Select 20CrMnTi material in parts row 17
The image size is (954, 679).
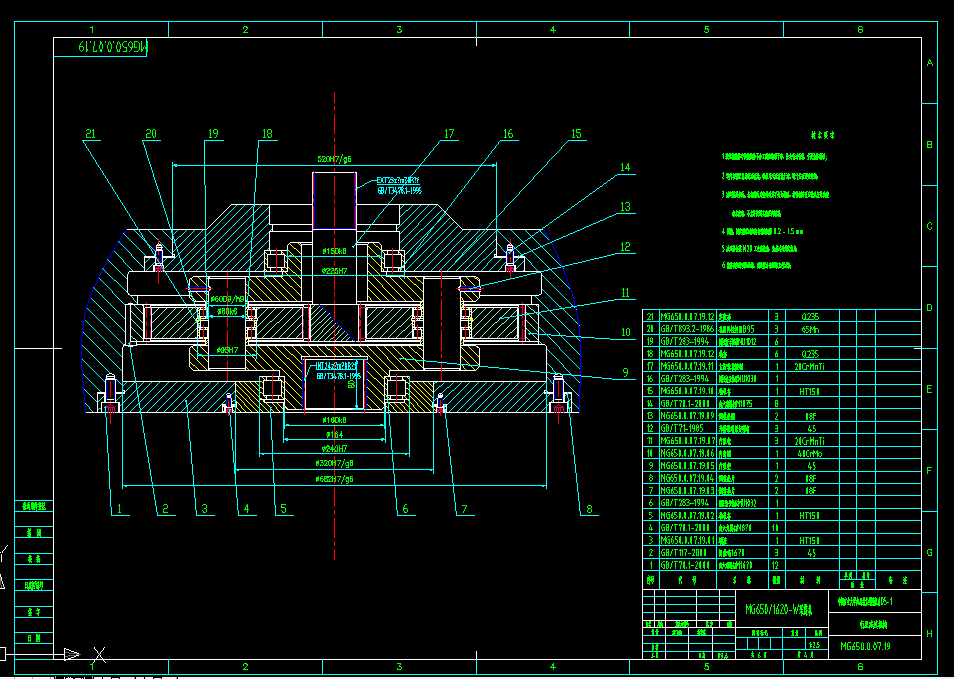[812, 366]
